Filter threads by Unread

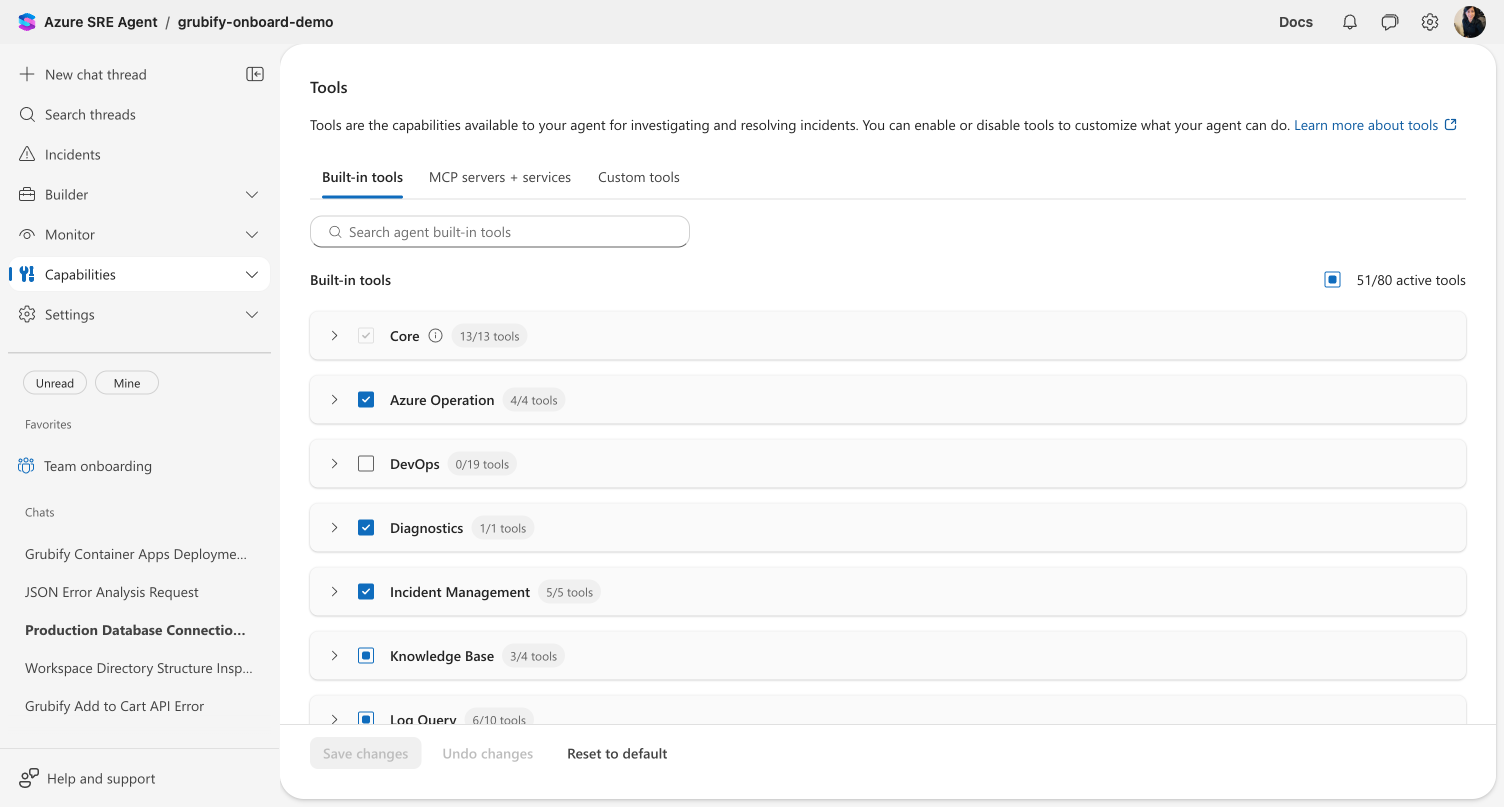55,383
